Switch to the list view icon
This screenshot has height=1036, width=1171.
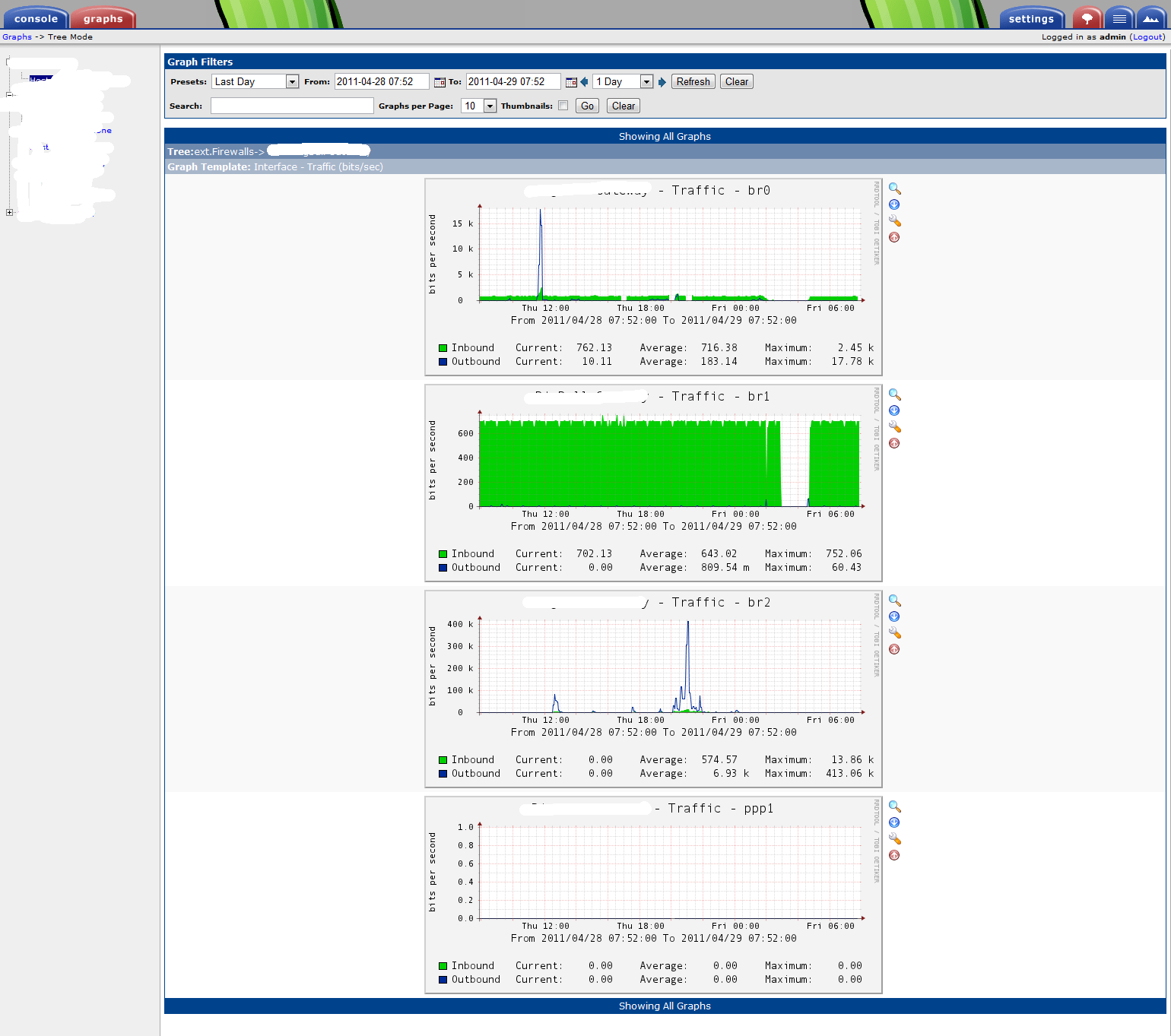click(x=1119, y=18)
